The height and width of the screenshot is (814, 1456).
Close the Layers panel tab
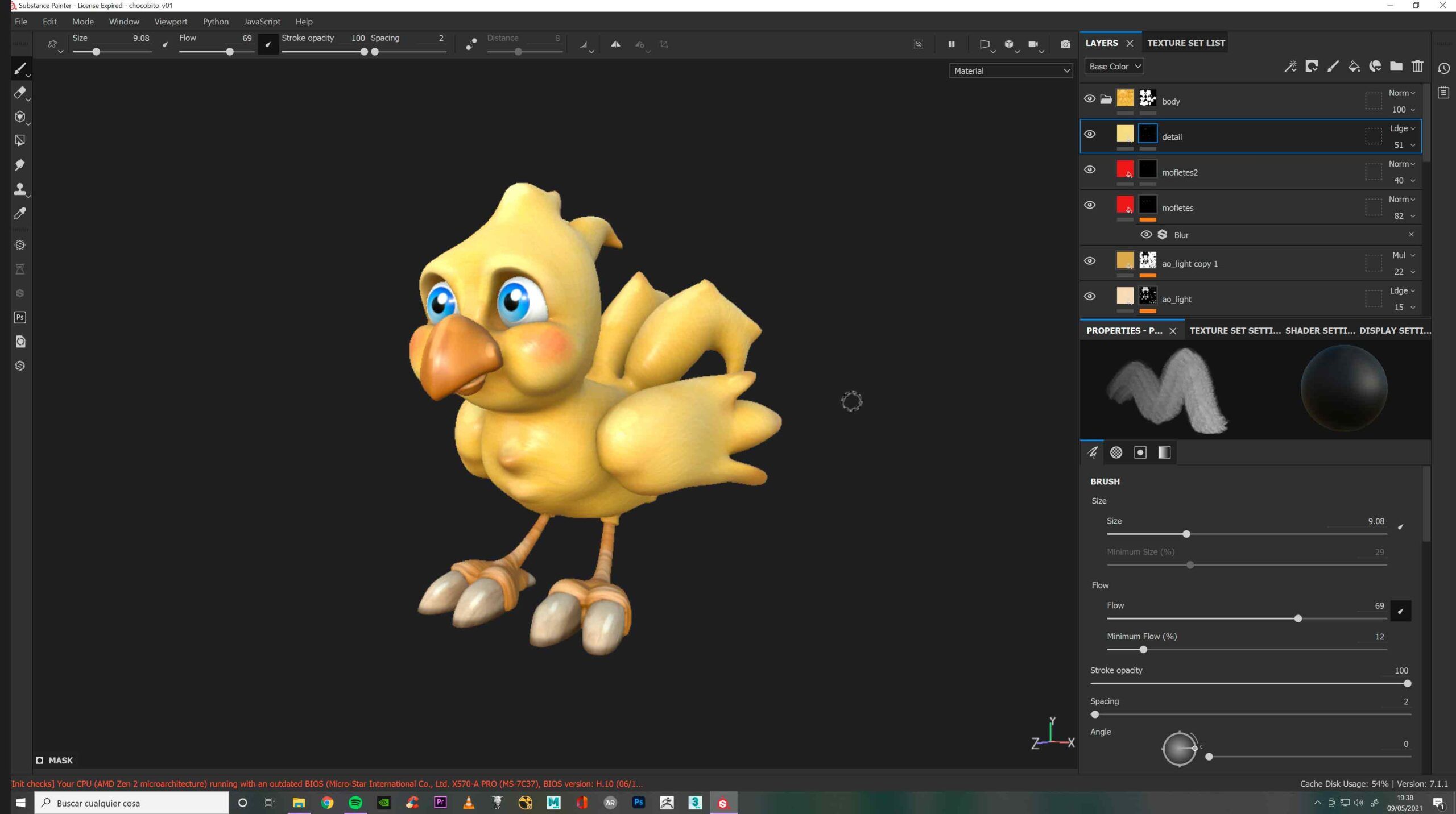[x=1130, y=44]
